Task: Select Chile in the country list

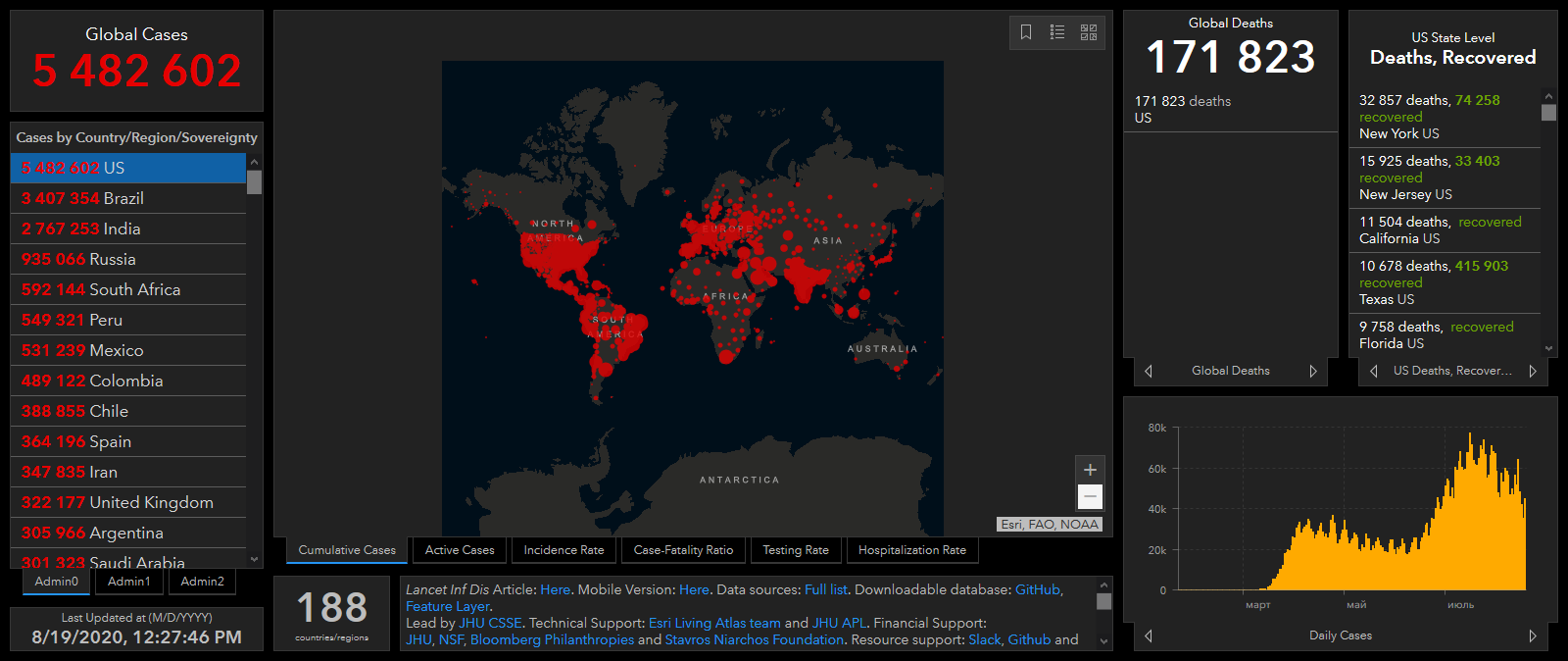Action: click(128, 411)
